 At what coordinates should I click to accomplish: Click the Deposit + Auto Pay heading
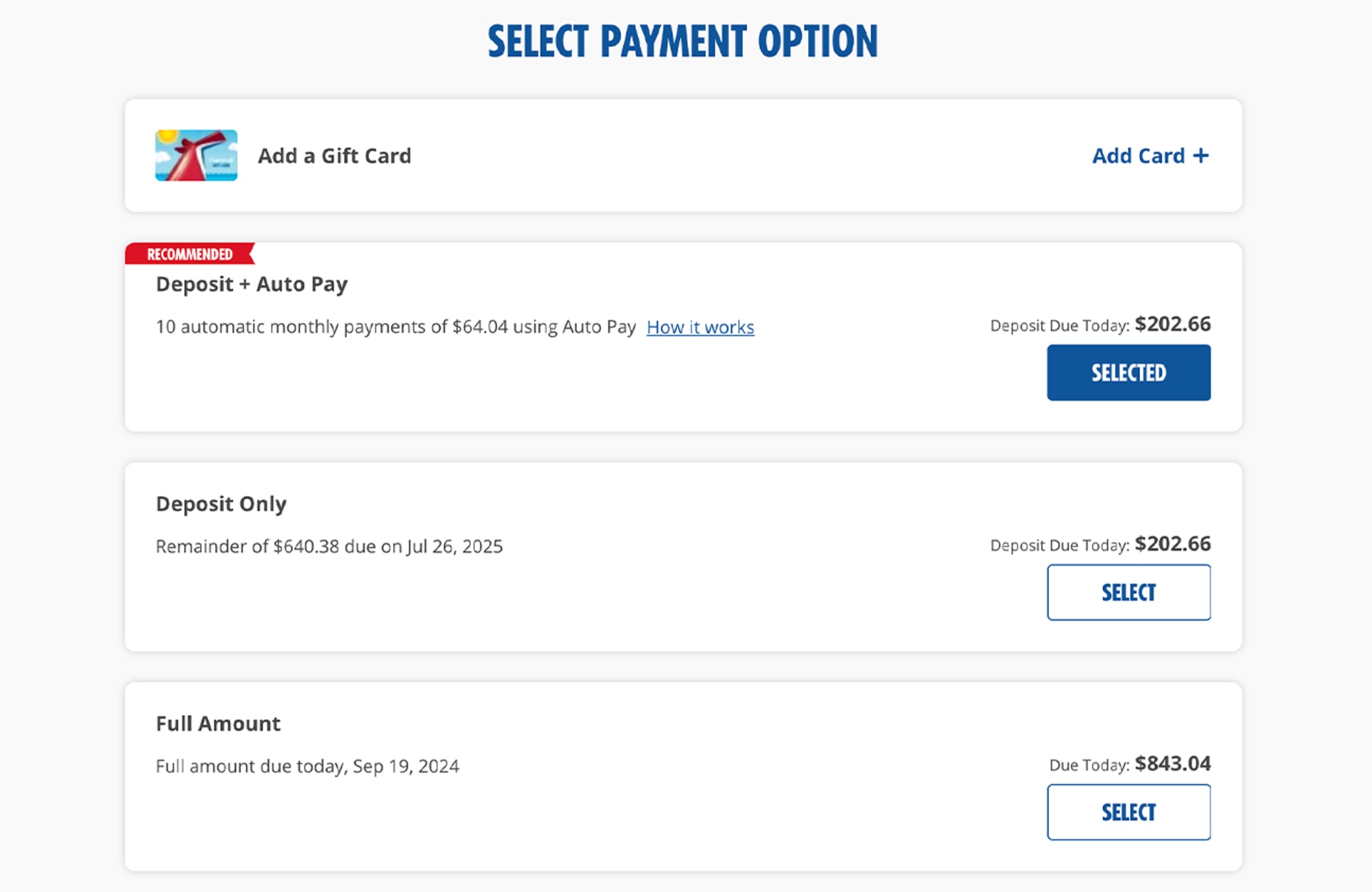click(x=251, y=284)
